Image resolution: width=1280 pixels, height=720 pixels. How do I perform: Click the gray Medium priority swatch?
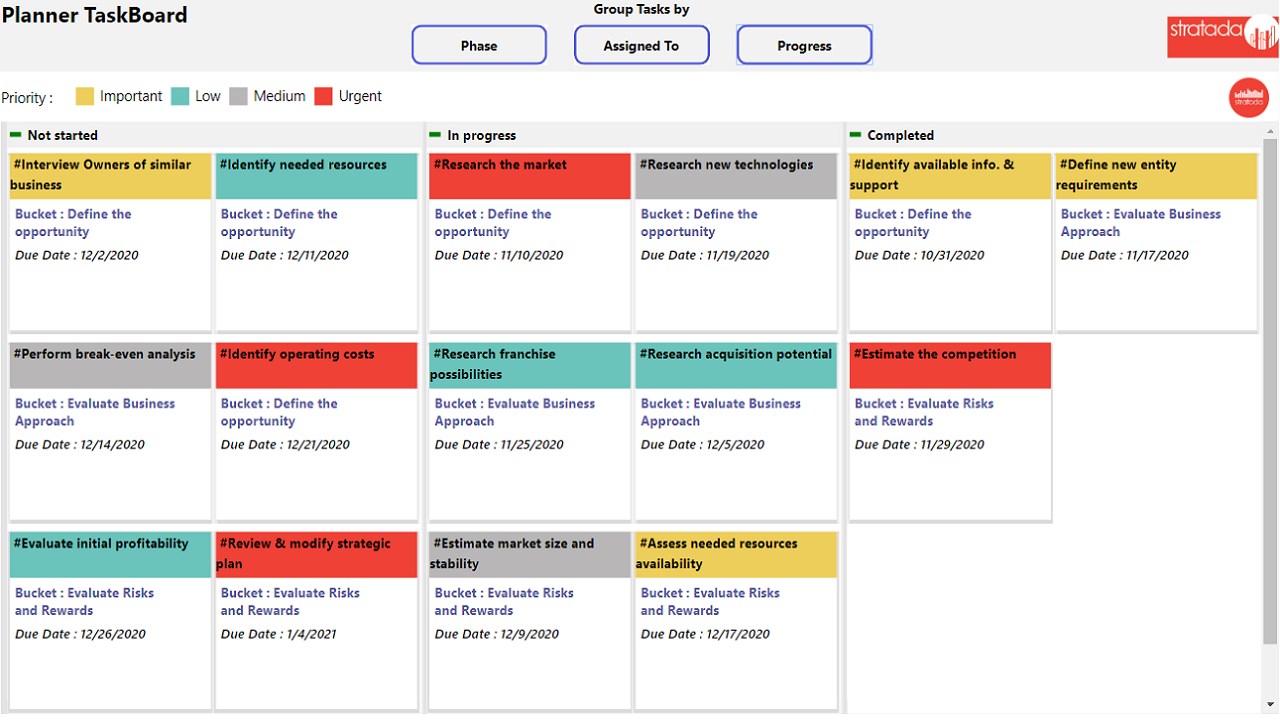pos(238,97)
